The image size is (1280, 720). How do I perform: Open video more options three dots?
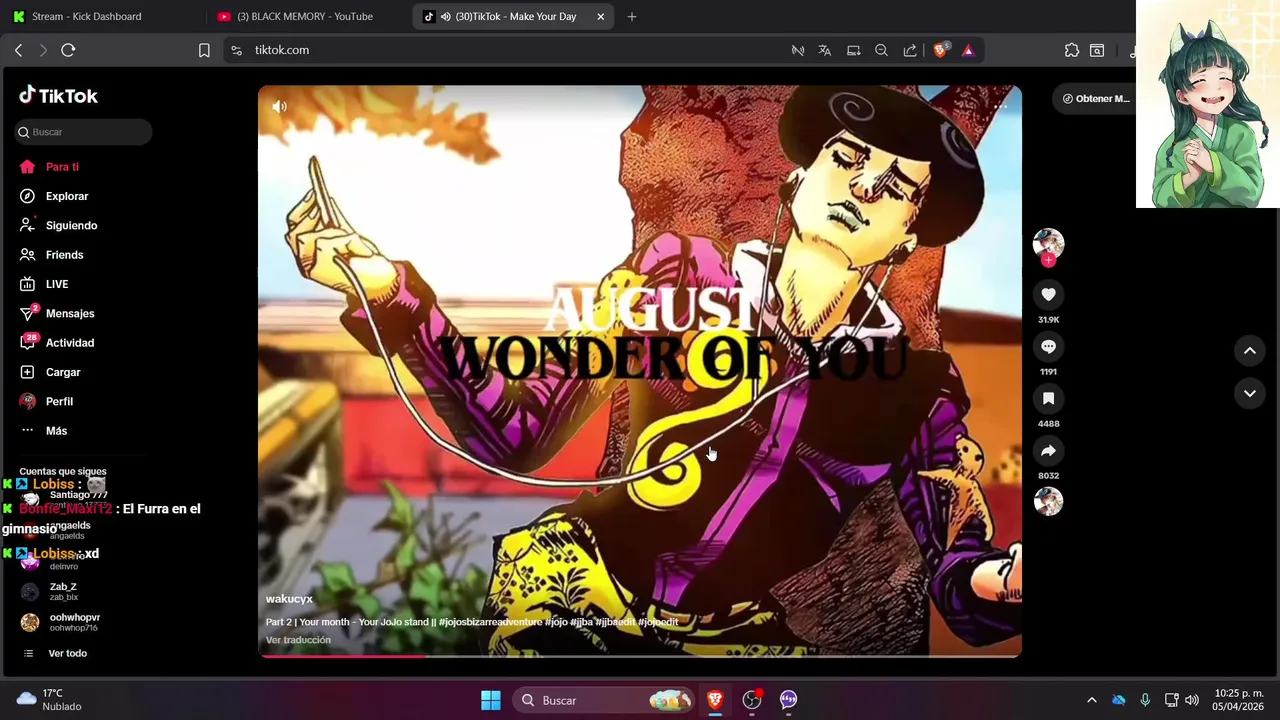pyautogui.click(x=1000, y=106)
